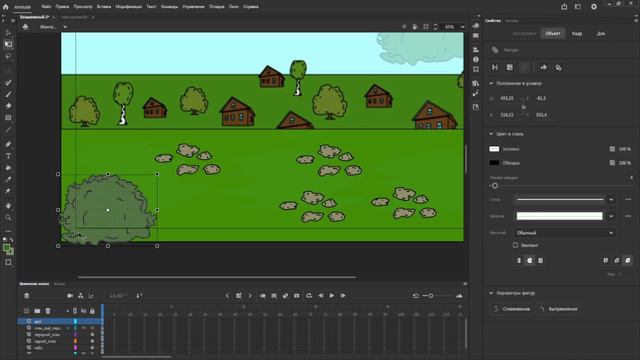Click the layer parenting view icon
640x360 pixels.
click(x=80, y=296)
